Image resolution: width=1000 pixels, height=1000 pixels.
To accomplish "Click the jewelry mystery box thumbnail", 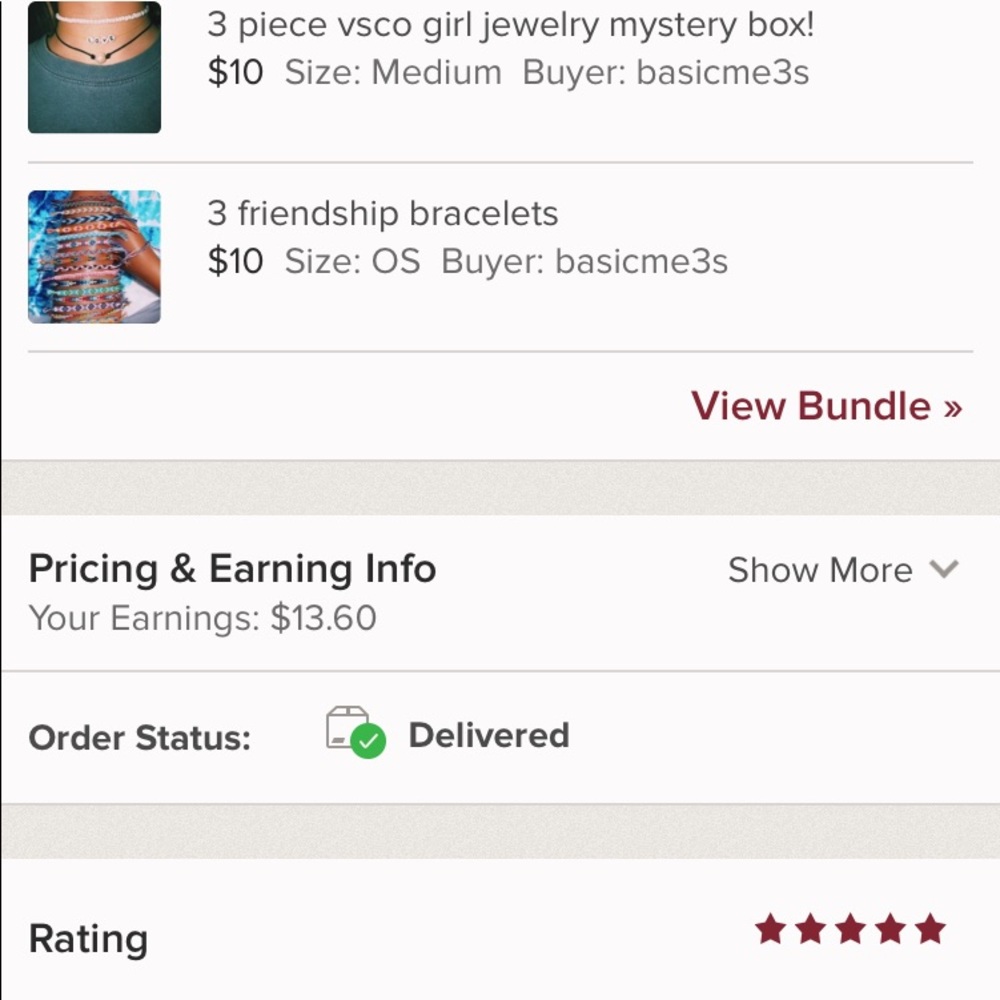I will (x=94, y=66).
